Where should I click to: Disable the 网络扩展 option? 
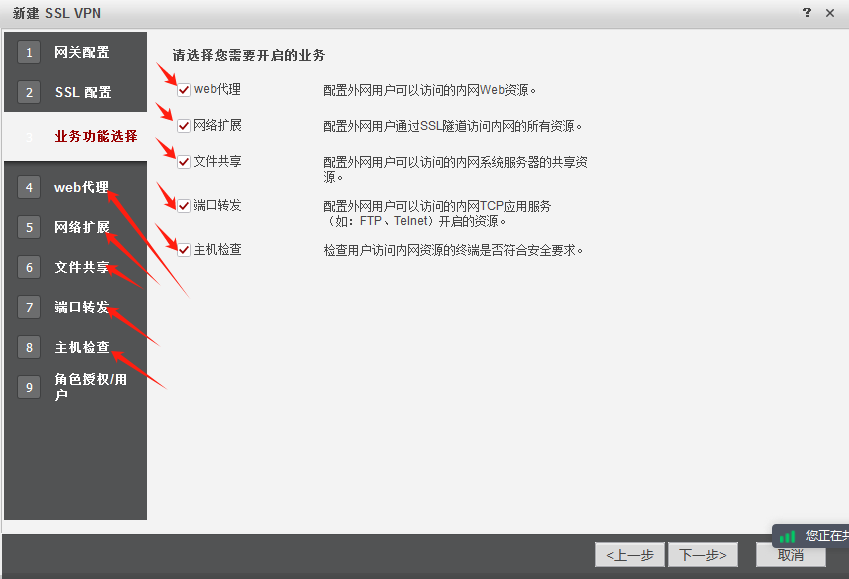(183, 125)
